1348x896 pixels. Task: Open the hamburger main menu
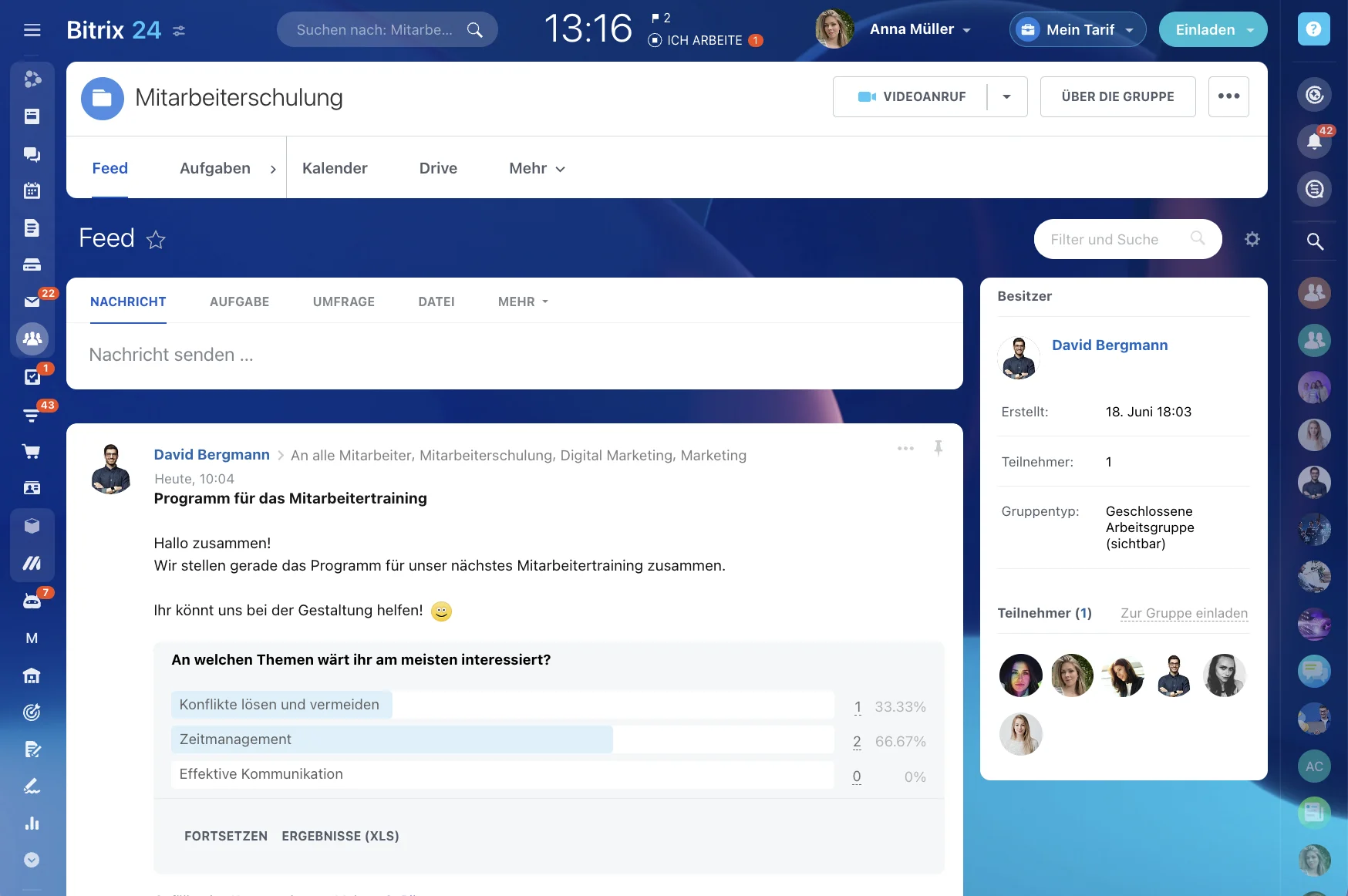[32, 30]
